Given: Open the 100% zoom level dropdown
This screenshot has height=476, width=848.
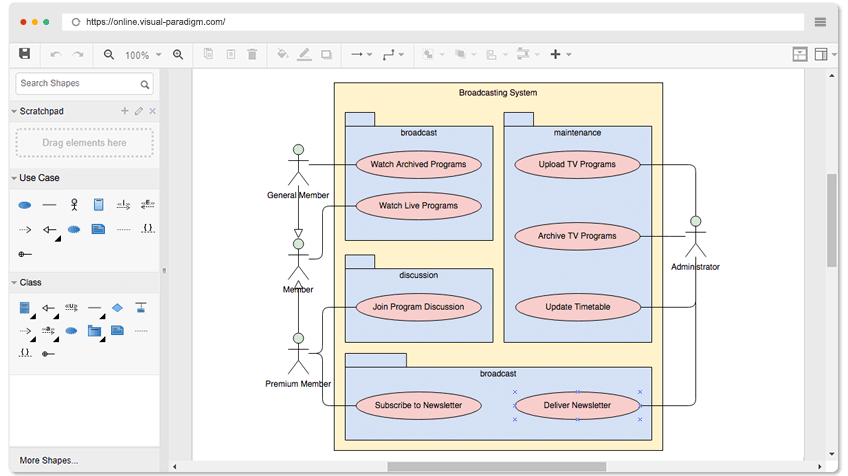Looking at the screenshot, I should 143,55.
